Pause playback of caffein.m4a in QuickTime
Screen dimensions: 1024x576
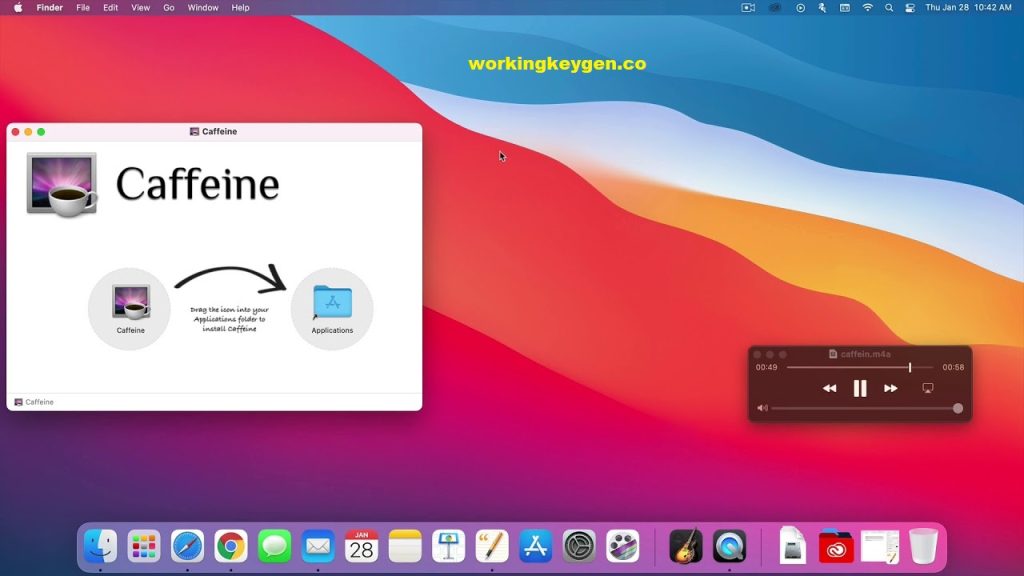click(x=860, y=388)
